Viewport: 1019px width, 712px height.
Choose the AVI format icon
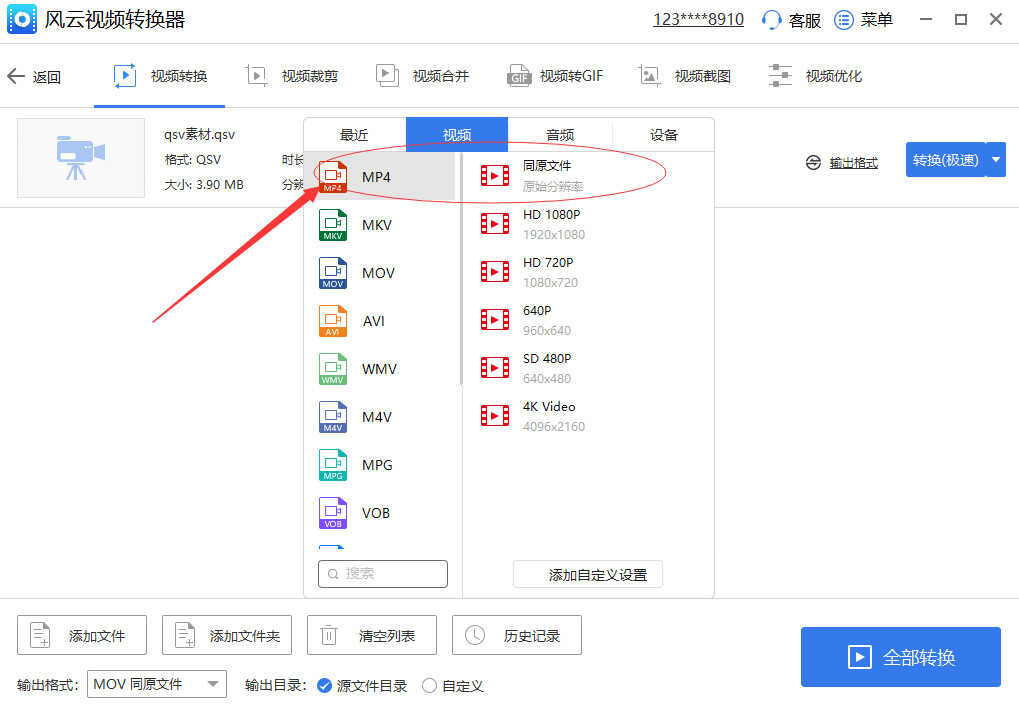(333, 321)
